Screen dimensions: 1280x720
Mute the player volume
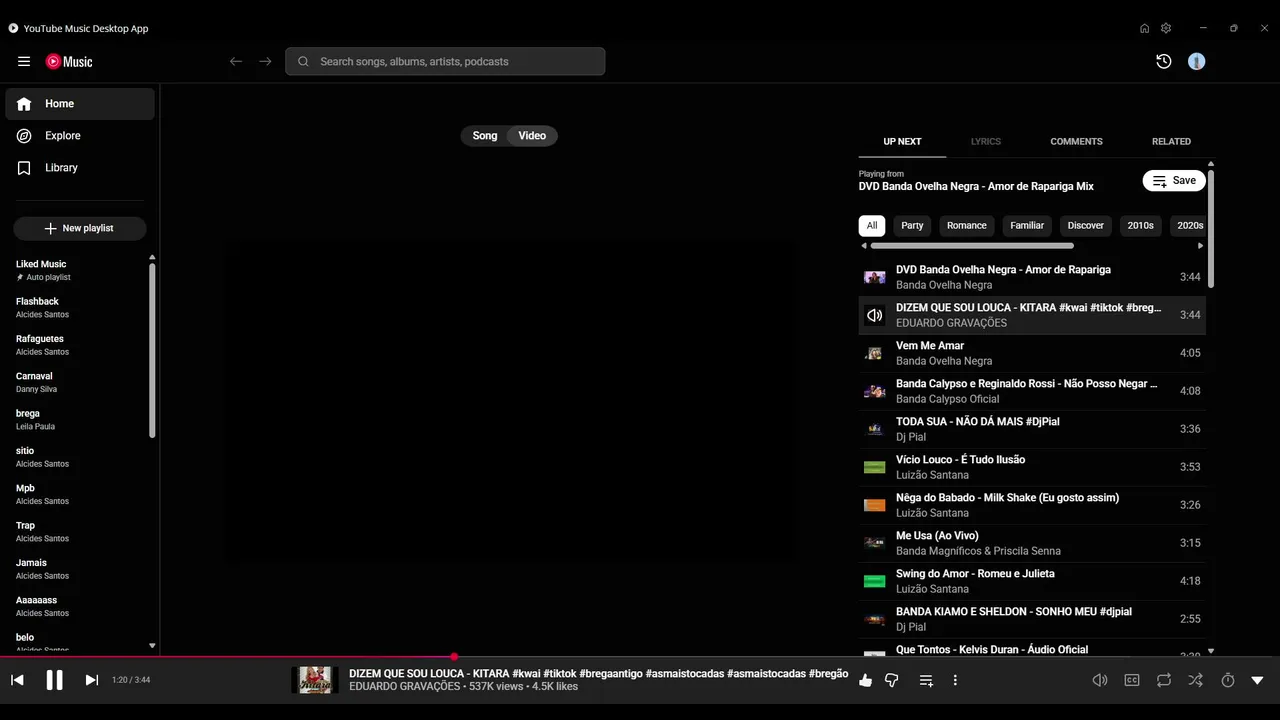tap(1100, 680)
